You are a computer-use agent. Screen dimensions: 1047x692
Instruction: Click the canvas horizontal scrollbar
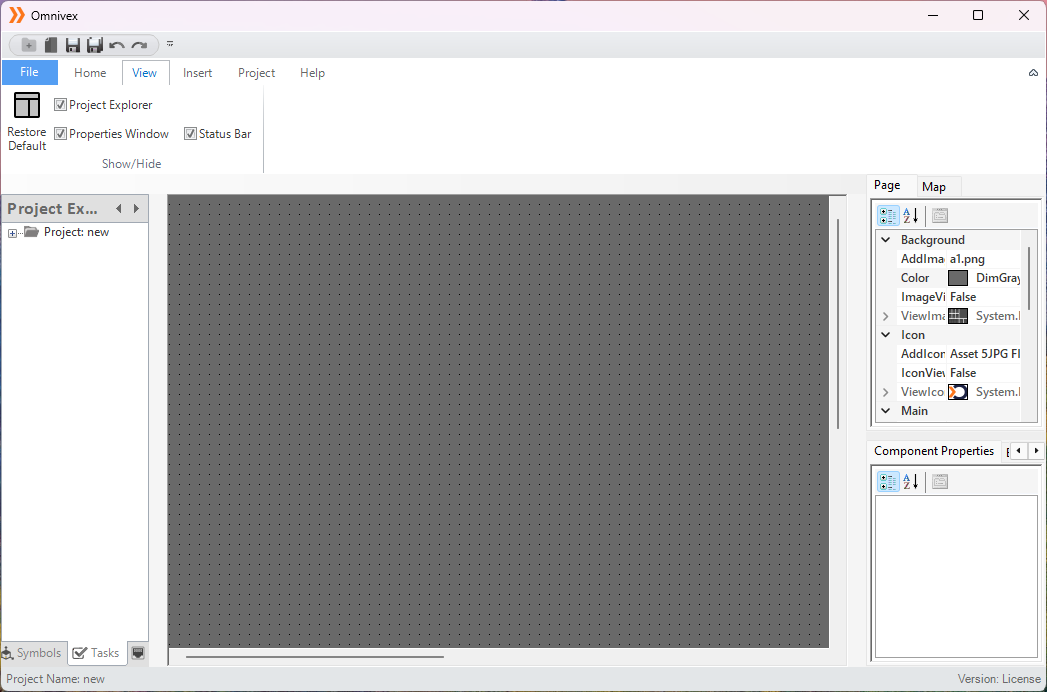click(x=315, y=657)
